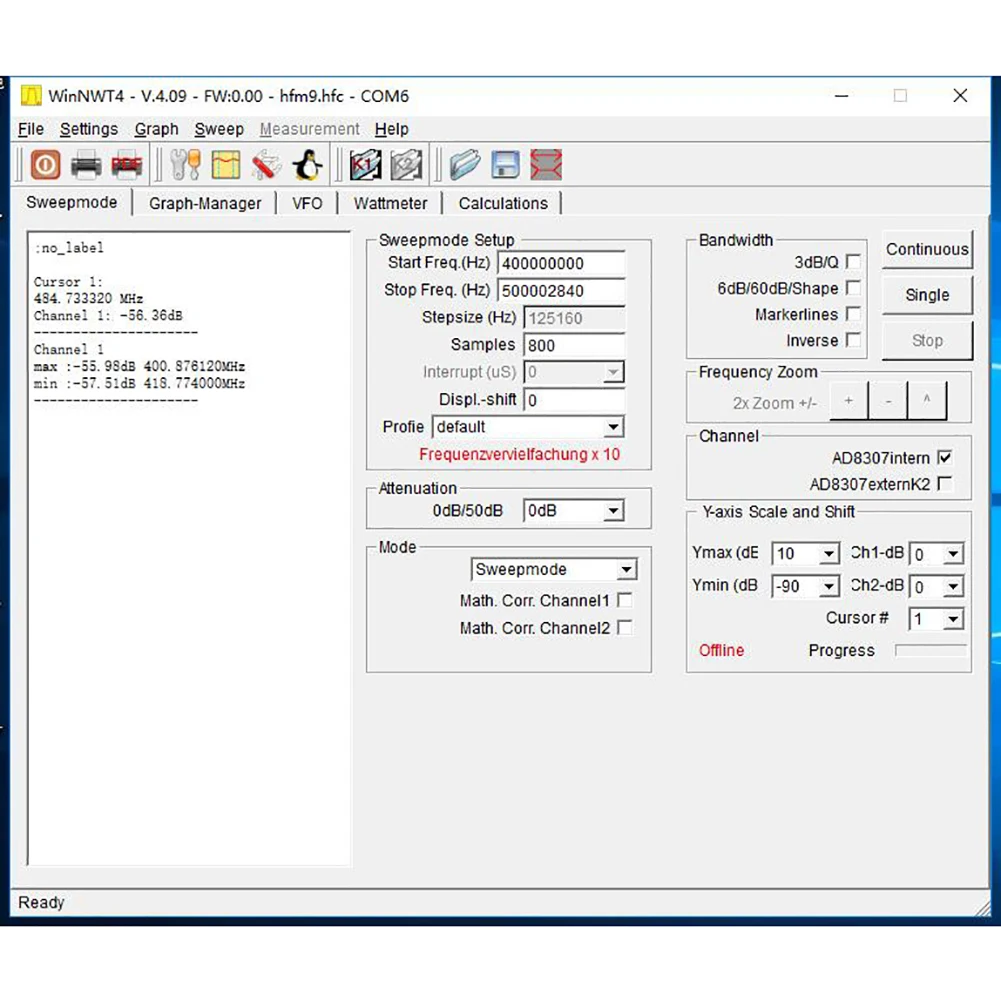Click the K1 calibration icon

coord(366,165)
